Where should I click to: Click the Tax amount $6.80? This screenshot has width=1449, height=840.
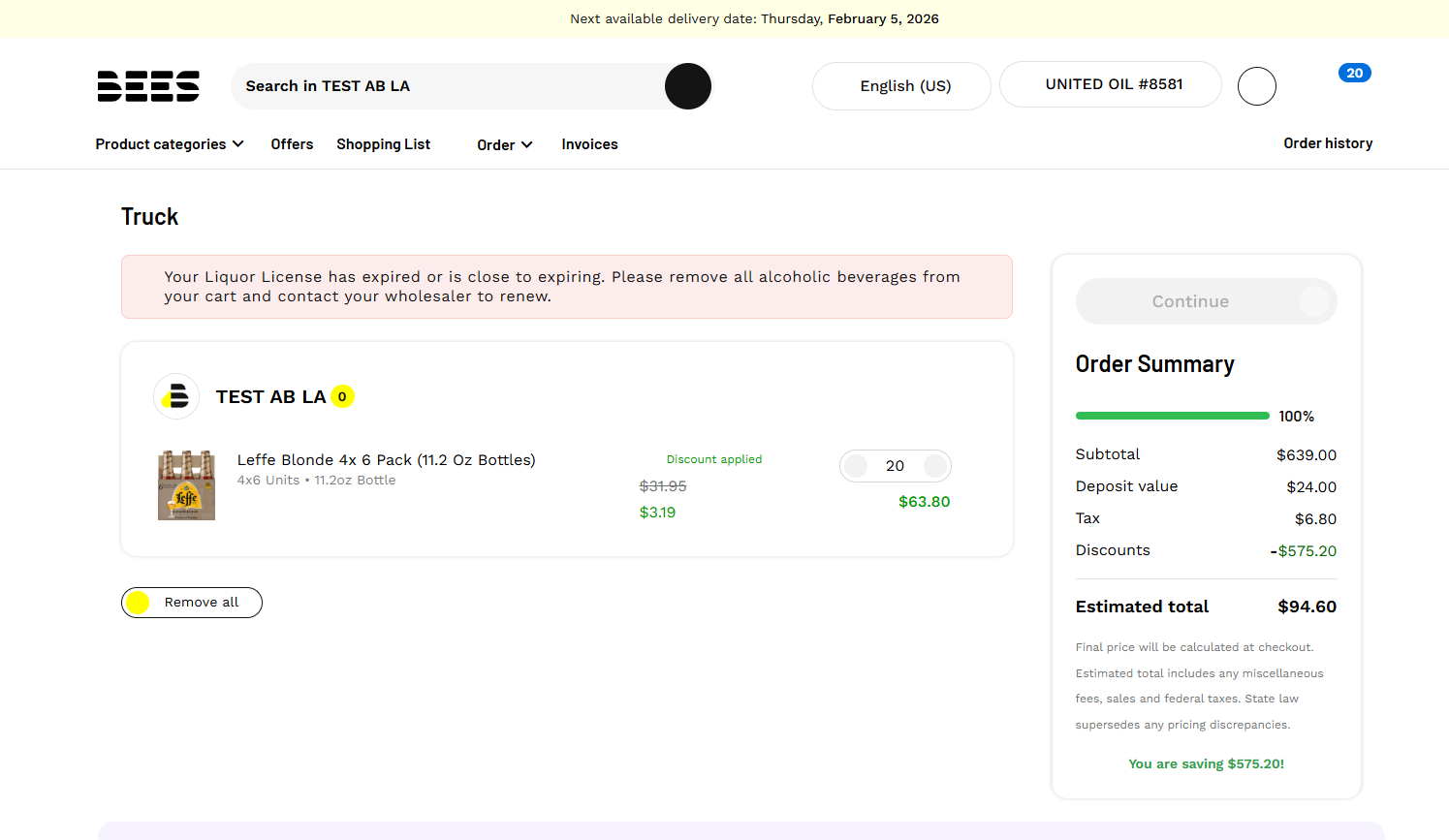[1316, 519]
